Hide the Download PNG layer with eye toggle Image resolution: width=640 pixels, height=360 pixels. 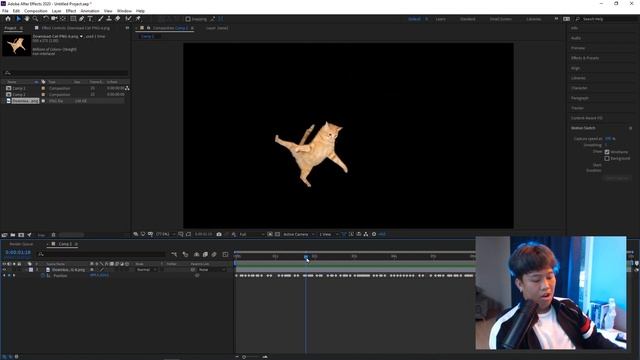click(x=4, y=270)
